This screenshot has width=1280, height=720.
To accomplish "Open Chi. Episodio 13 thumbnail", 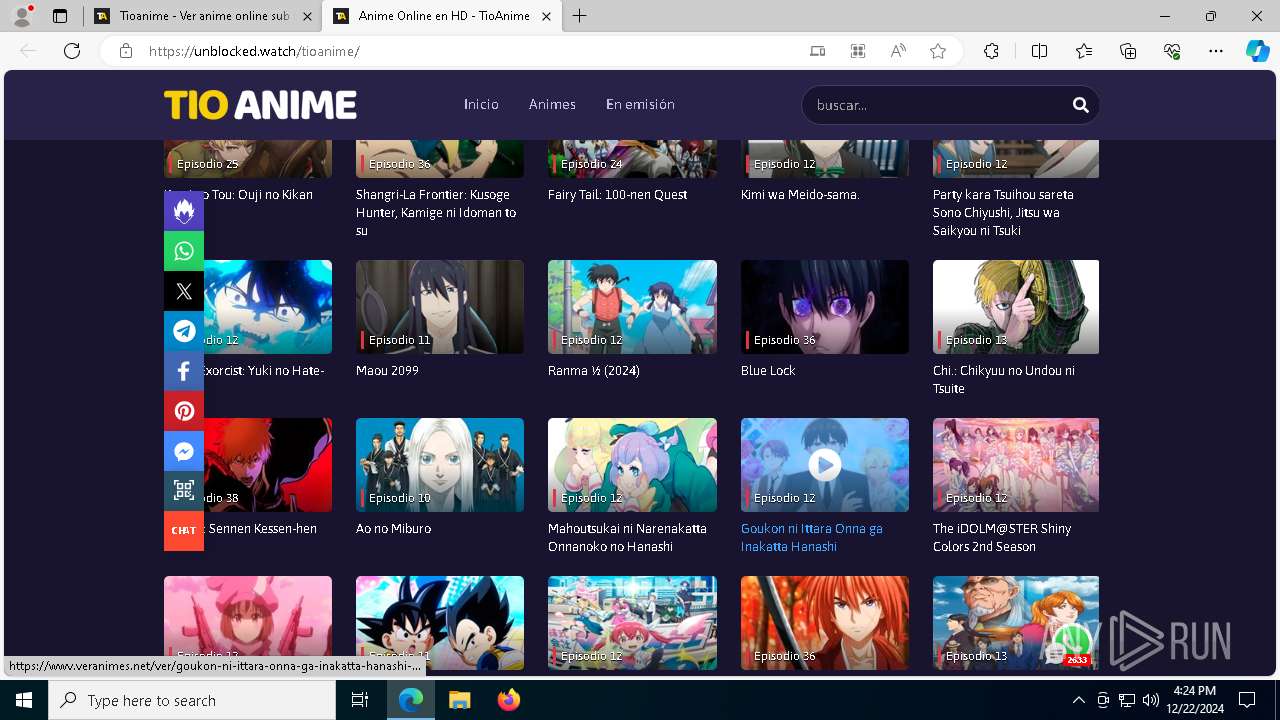I will (x=1016, y=307).
